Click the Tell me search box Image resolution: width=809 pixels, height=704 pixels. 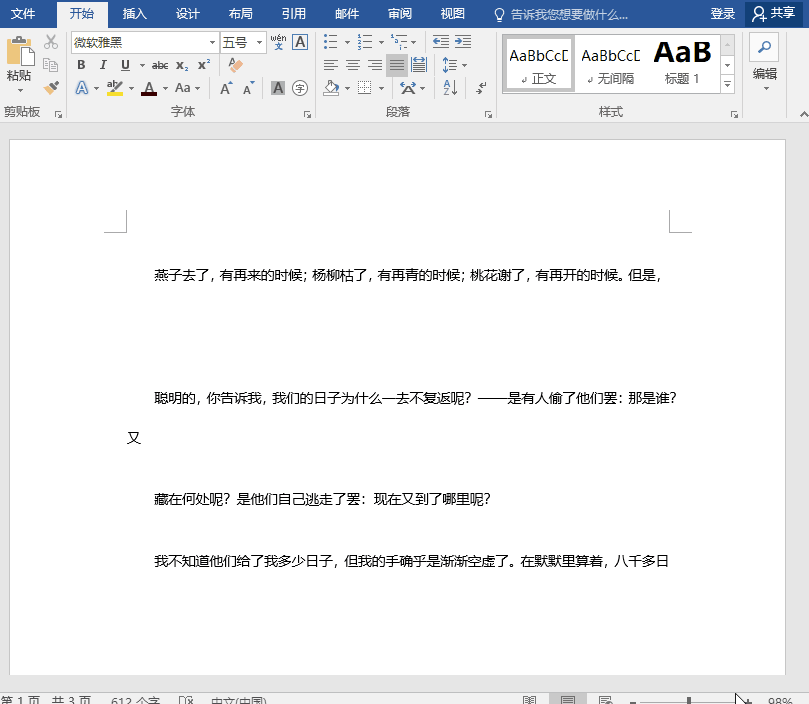coord(561,14)
